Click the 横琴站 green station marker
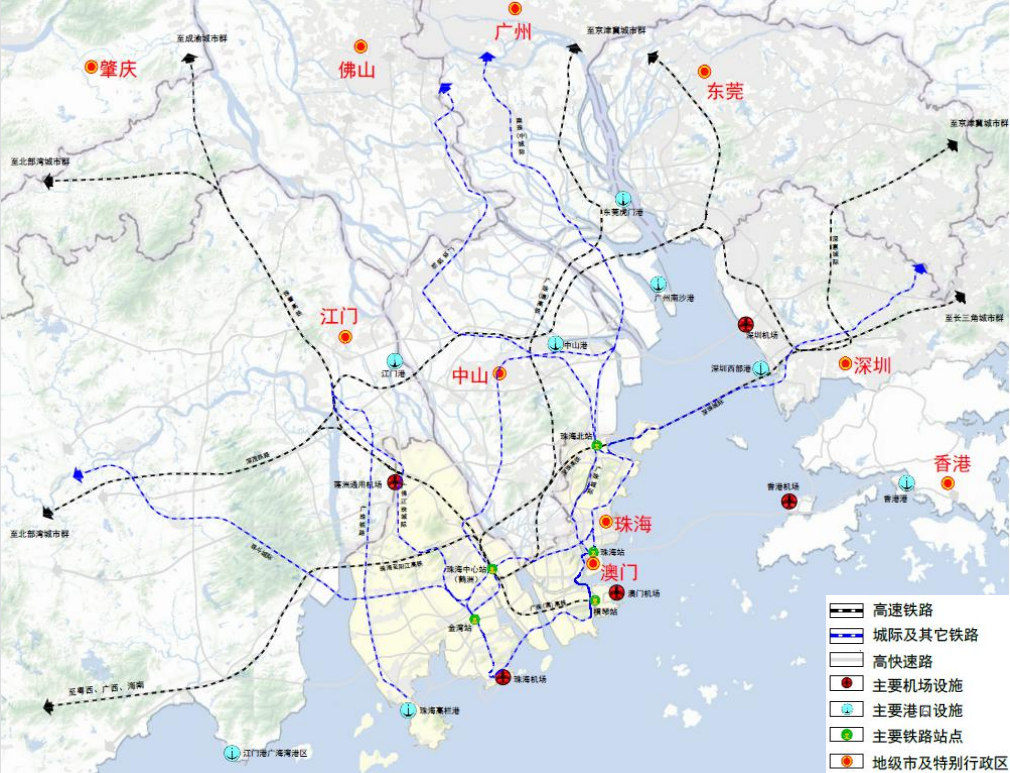1010x773 pixels. [x=595, y=600]
